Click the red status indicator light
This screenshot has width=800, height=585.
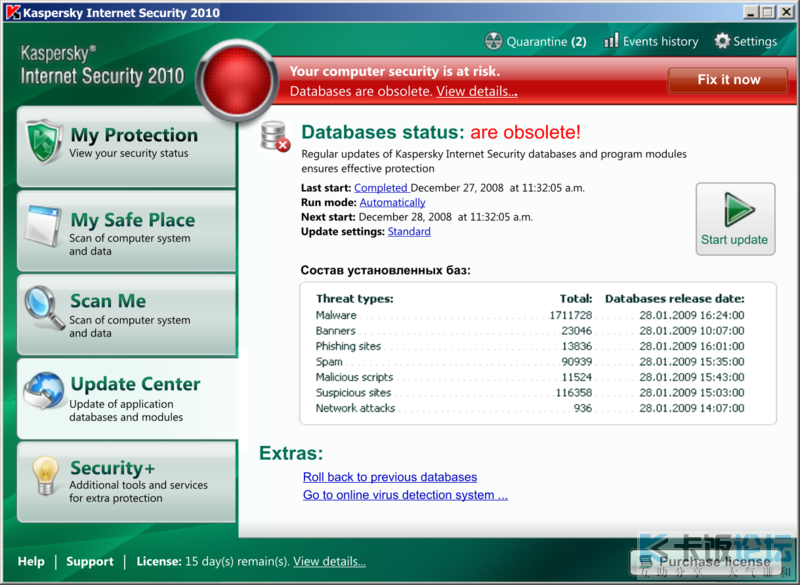pyautogui.click(x=237, y=81)
